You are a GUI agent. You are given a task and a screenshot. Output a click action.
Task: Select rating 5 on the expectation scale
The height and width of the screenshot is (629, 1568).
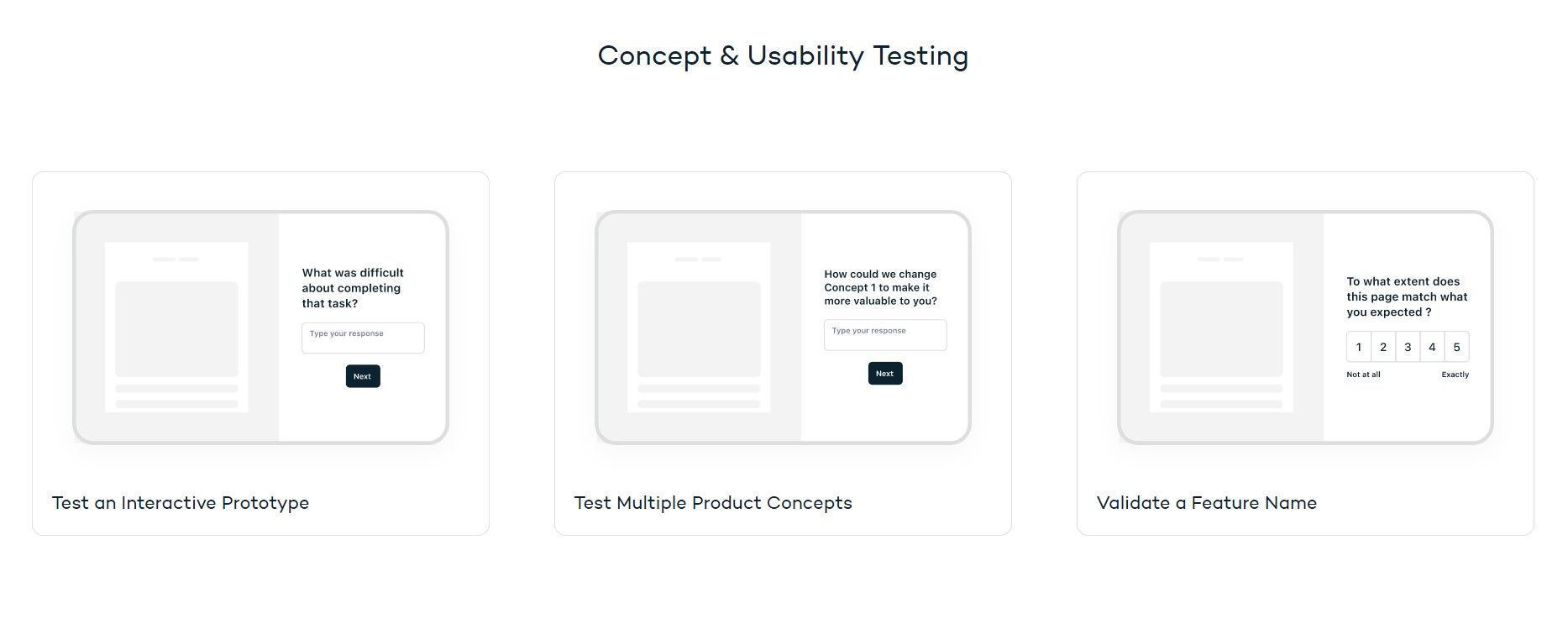click(x=1457, y=347)
